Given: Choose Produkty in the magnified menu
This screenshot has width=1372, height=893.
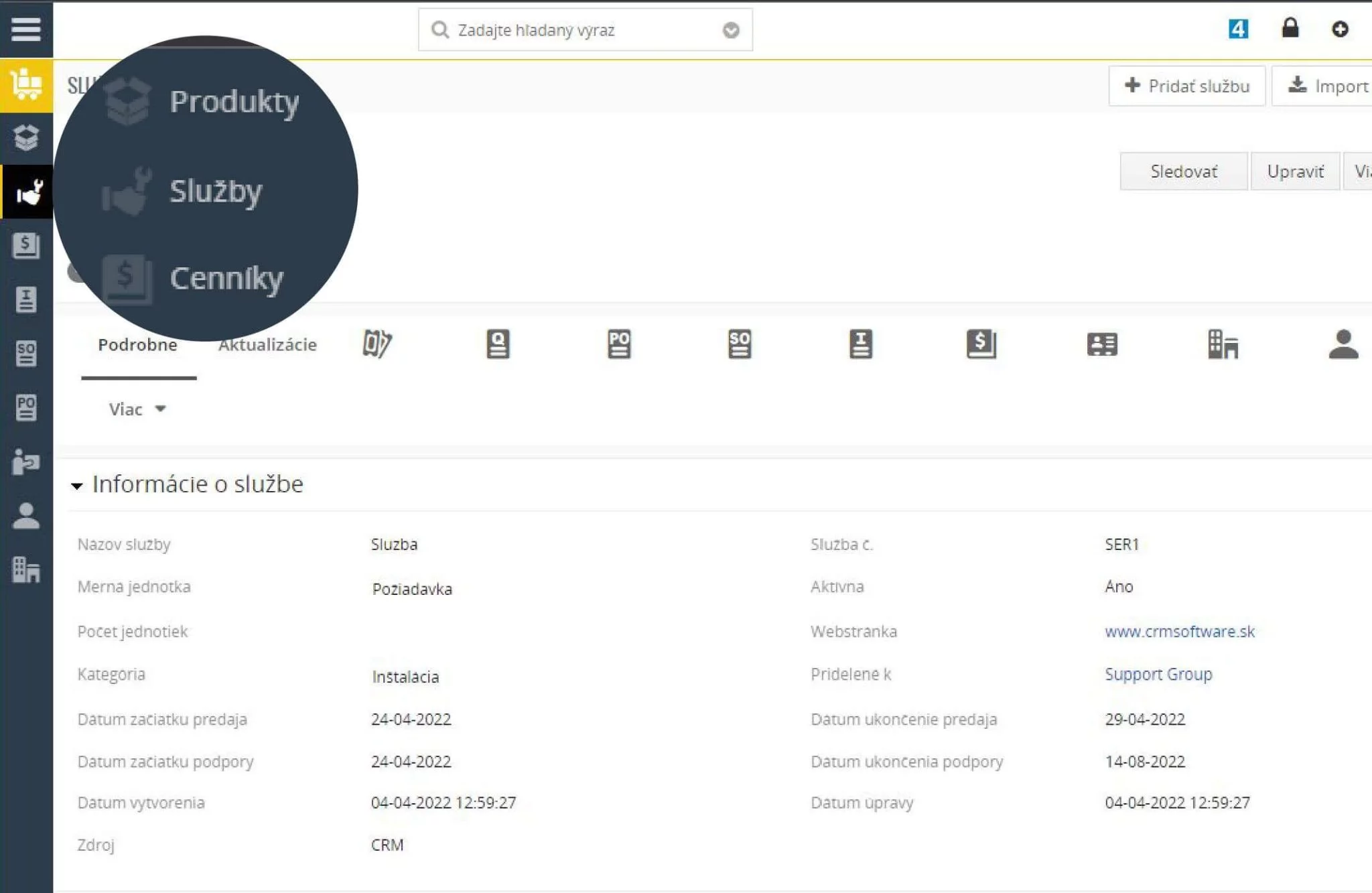Looking at the screenshot, I should pyautogui.click(x=234, y=101).
